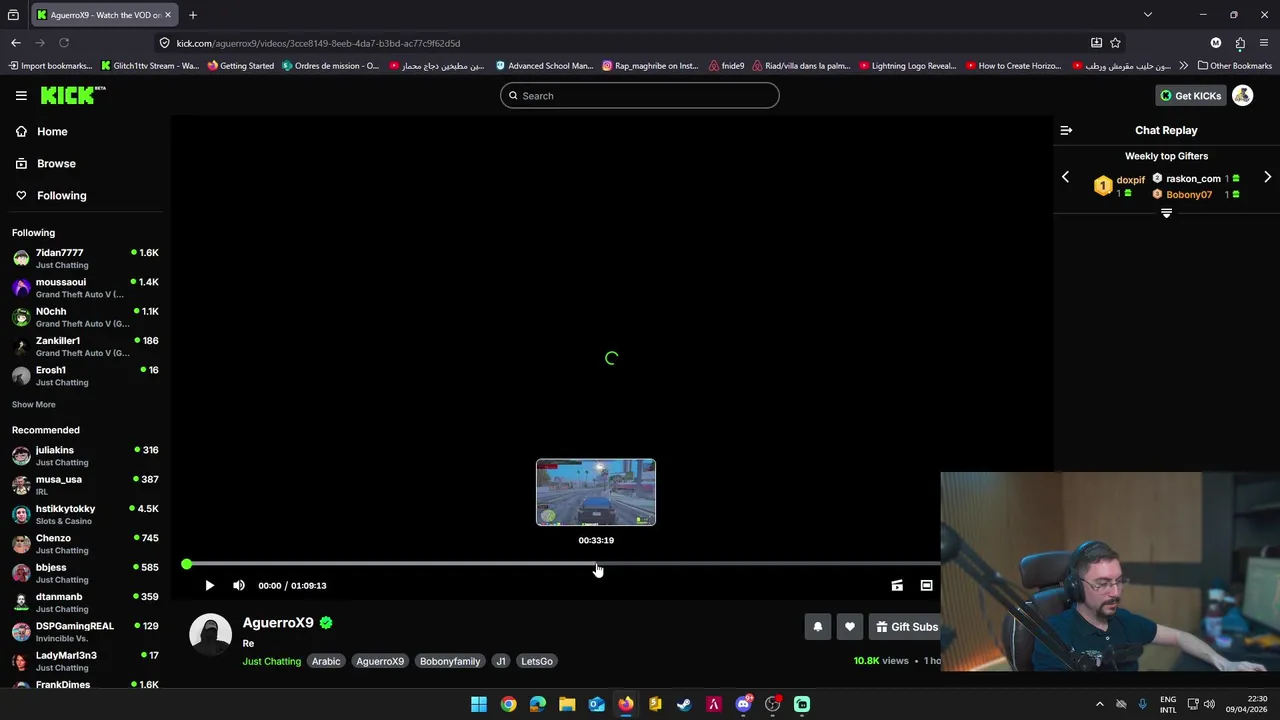Click the AguerroX9 verified badge
1280x720 pixels.
point(326,622)
